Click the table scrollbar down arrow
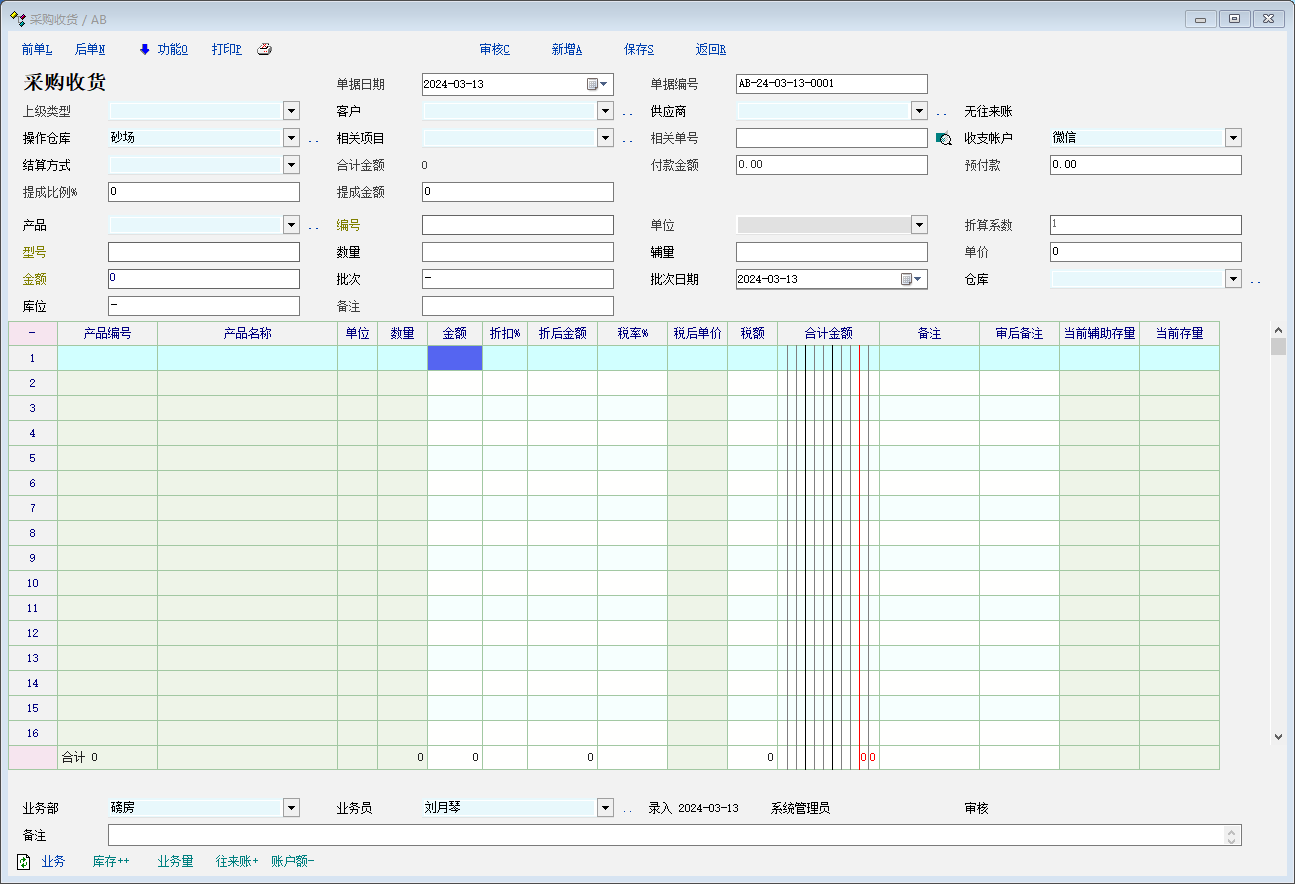 click(x=1278, y=735)
